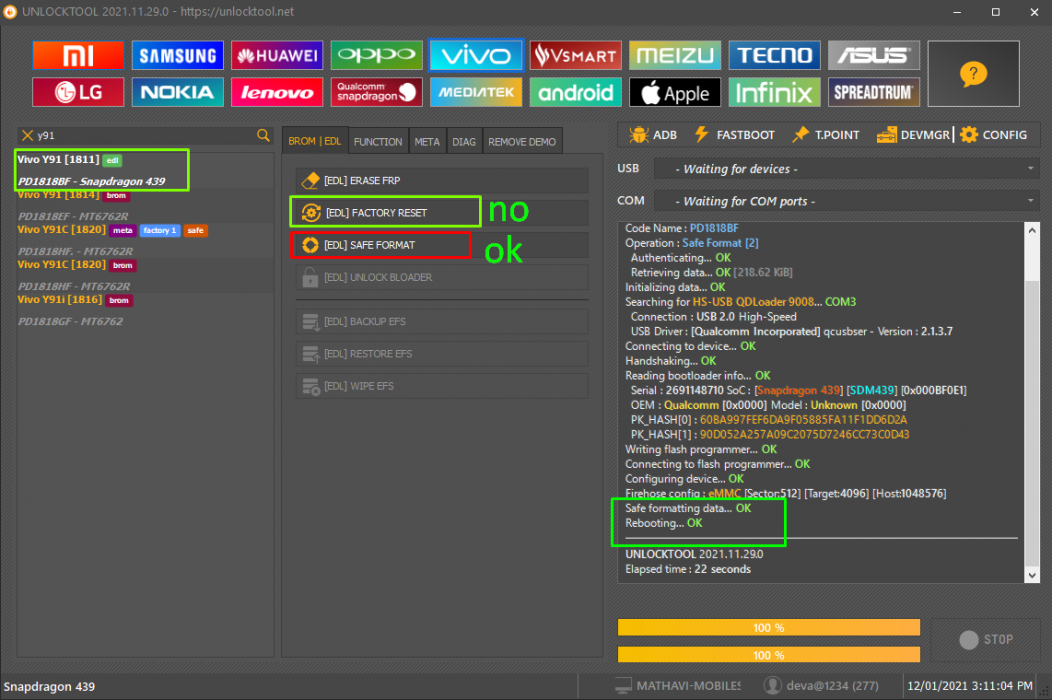The width and height of the screenshot is (1052, 700).
Task: Open the Infinix brand tile
Action: [774, 92]
